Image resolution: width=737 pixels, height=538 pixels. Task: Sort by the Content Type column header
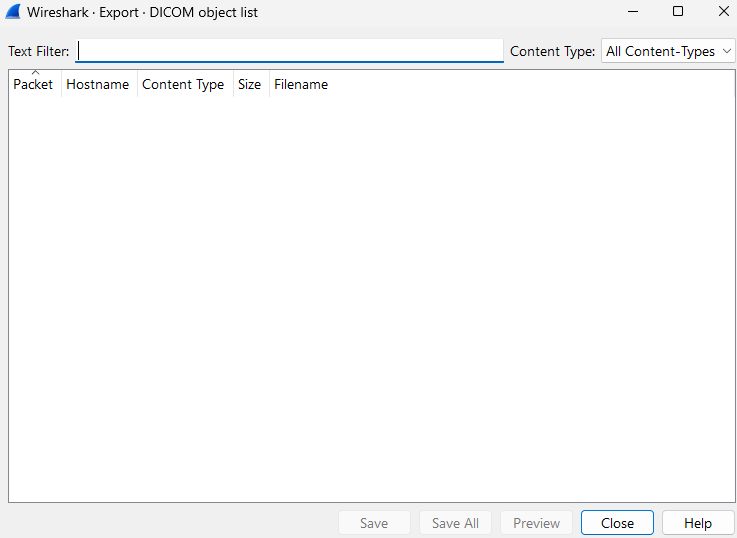pos(185,84)
